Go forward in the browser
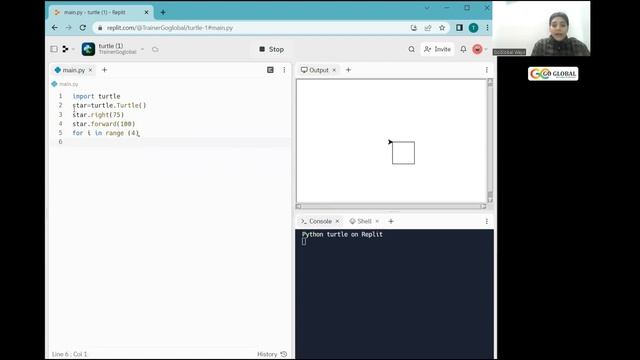Image resolution: width=640 pixels, height=360 pixels. pyautogui.click(x=69, y=28)
